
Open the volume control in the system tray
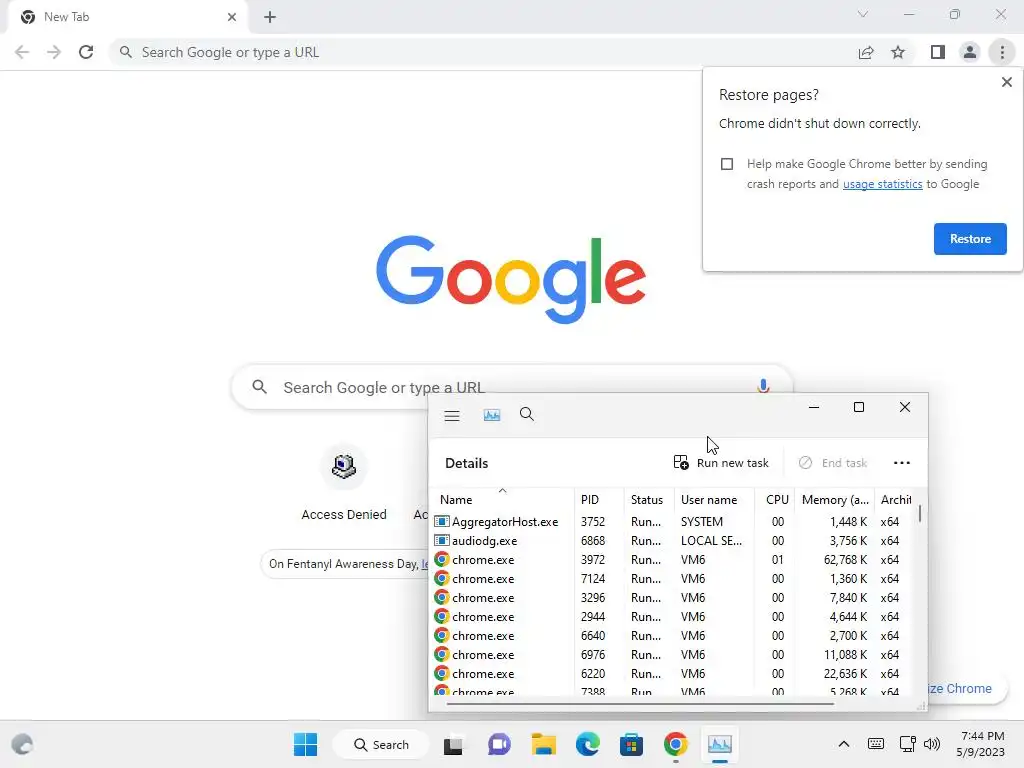click(932, 744)
